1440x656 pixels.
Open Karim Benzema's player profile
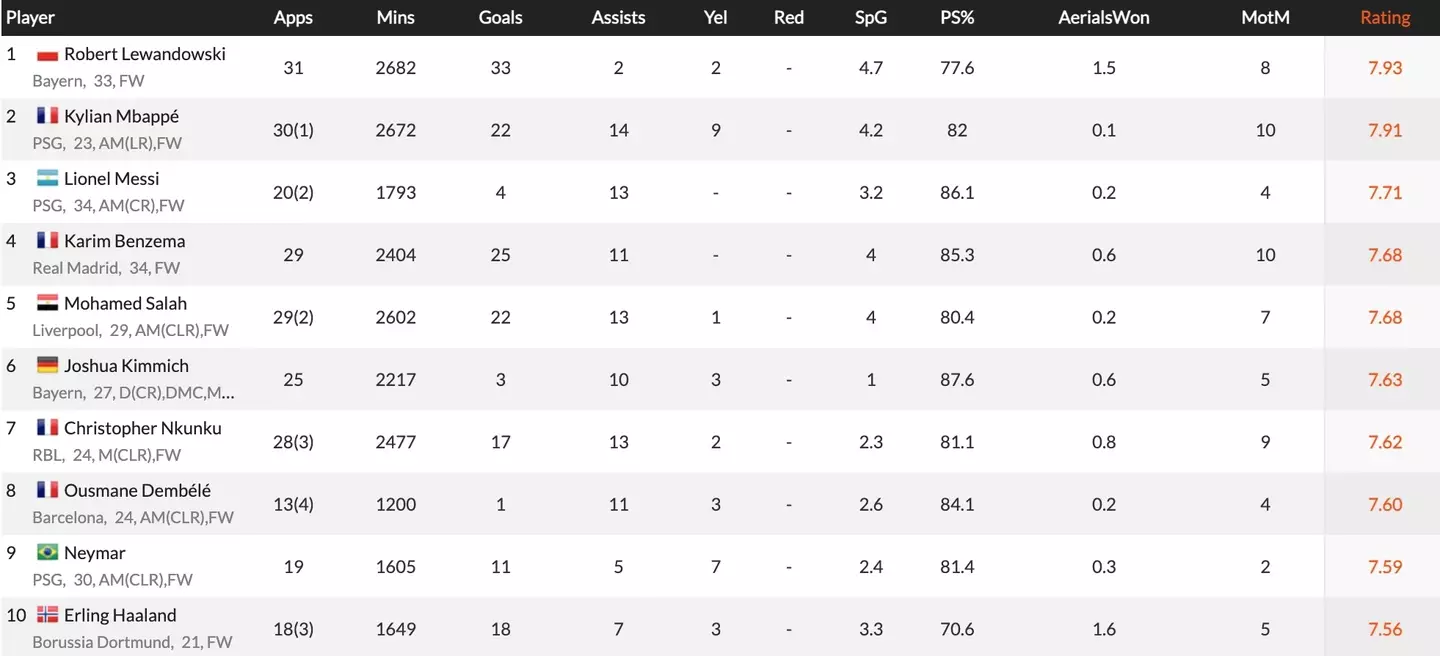[124, 241]
